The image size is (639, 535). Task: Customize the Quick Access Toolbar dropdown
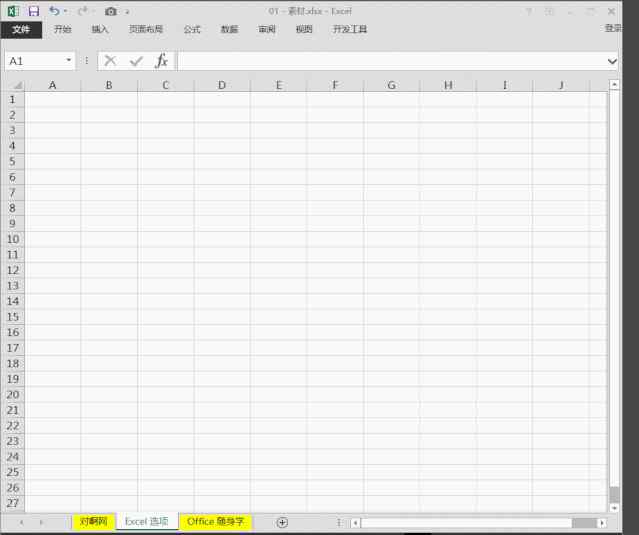click(x=127, y=12)
